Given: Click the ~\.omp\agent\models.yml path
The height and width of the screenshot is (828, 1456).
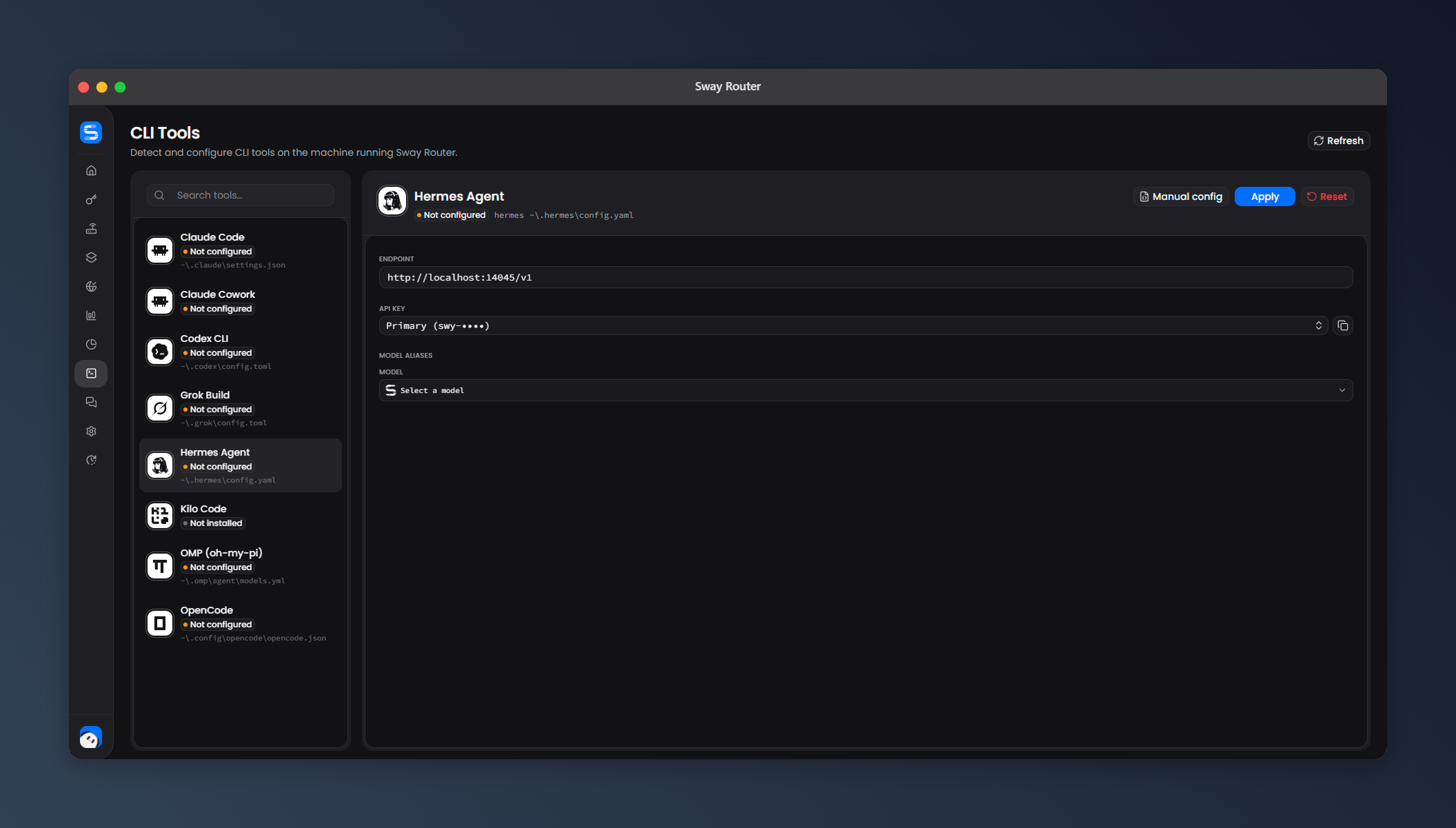Looking at the screenshot, I should 233,581.
